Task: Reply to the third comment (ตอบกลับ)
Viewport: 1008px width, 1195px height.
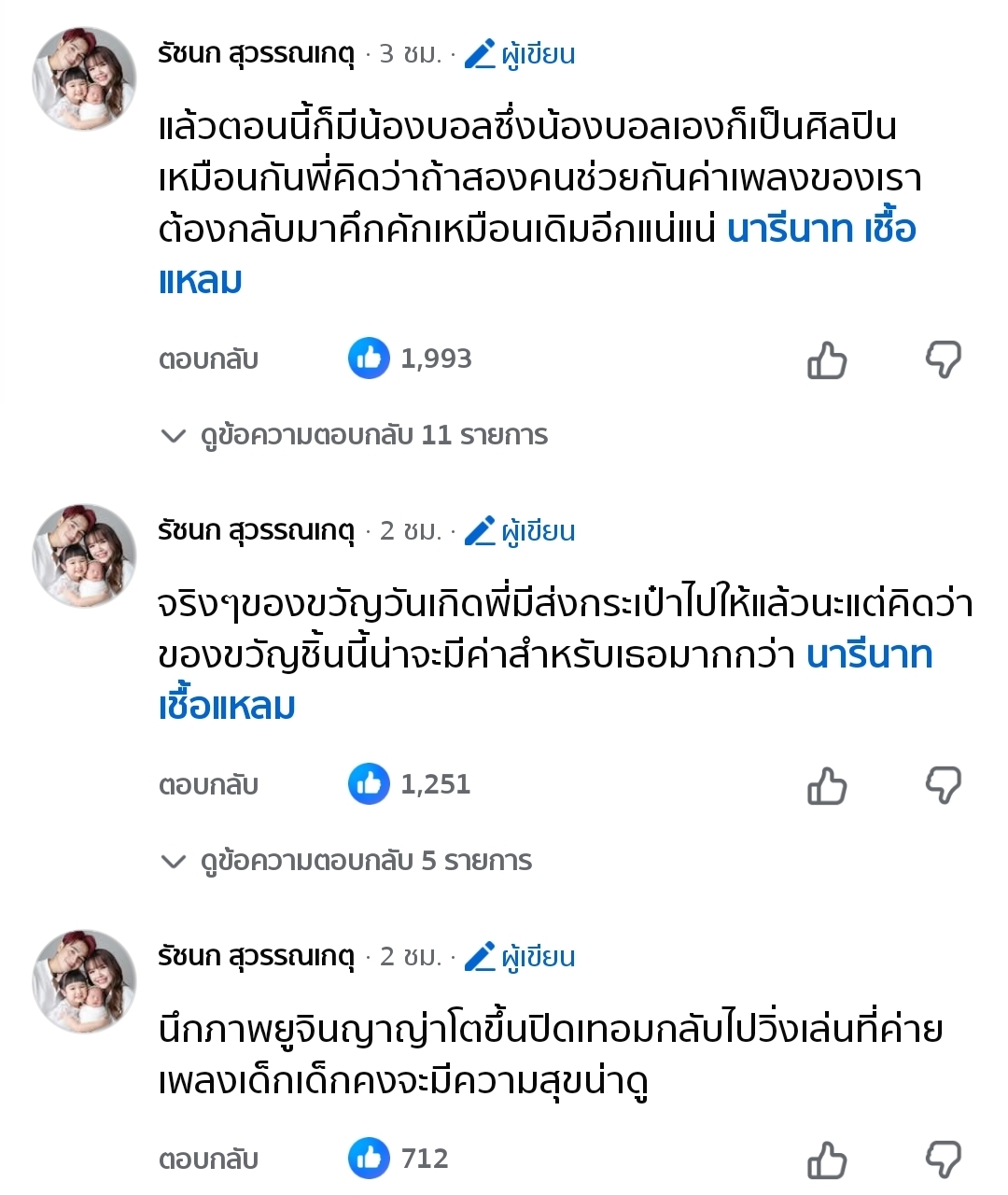Action: coord(208,1160)
